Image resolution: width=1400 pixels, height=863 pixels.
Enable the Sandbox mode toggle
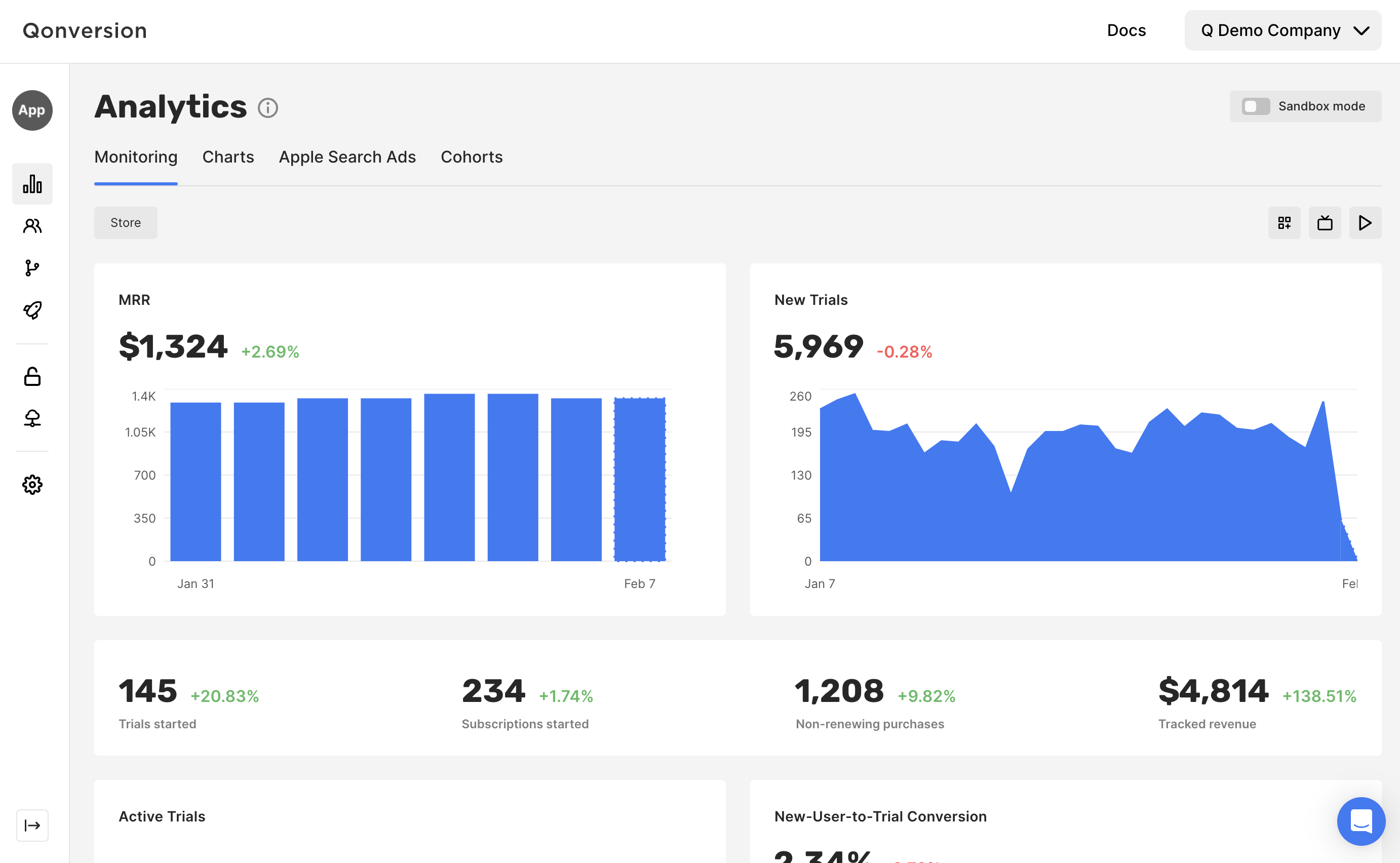(1256, 106)
